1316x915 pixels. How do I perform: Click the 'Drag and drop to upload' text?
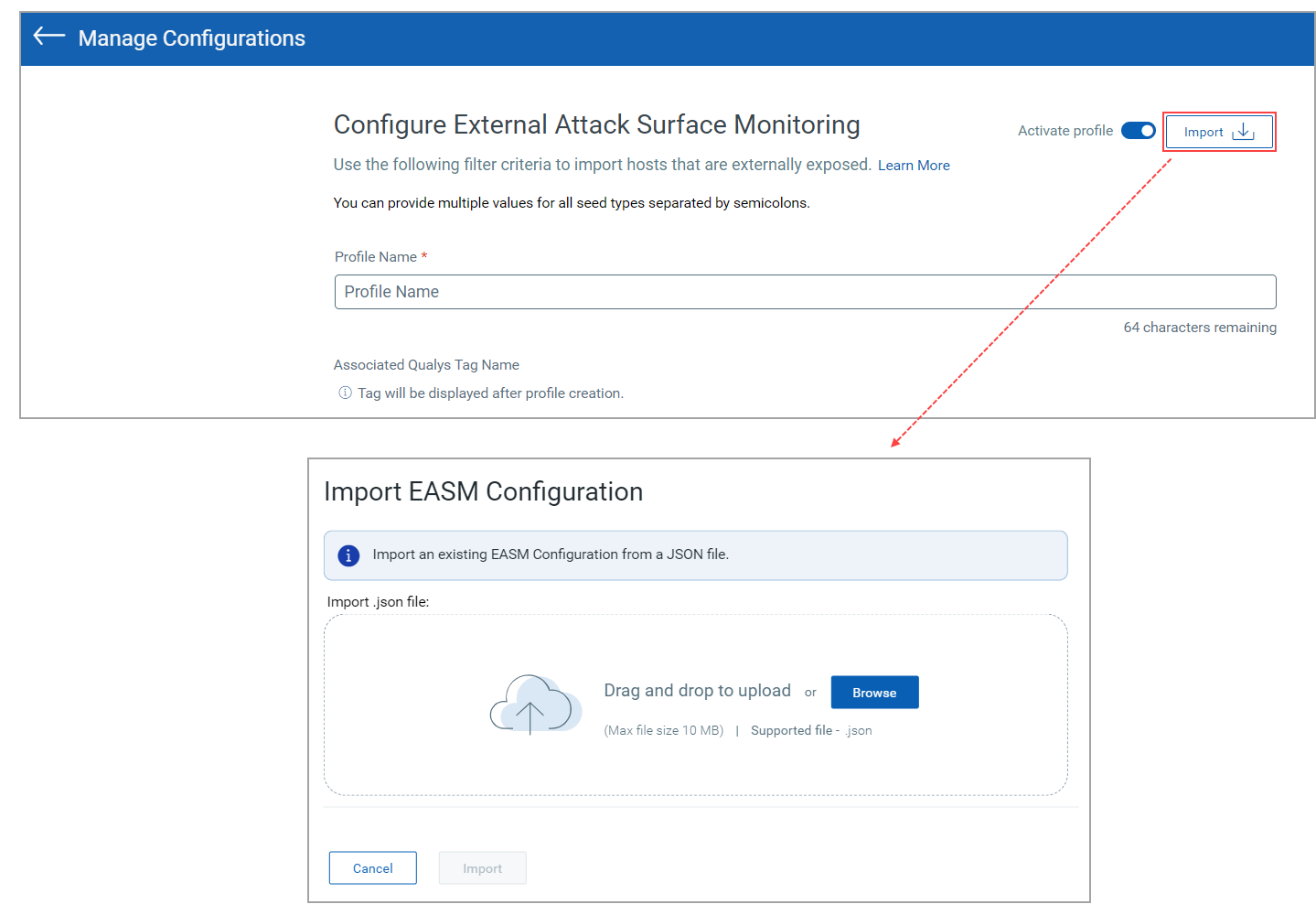click(x=698, y=691)
